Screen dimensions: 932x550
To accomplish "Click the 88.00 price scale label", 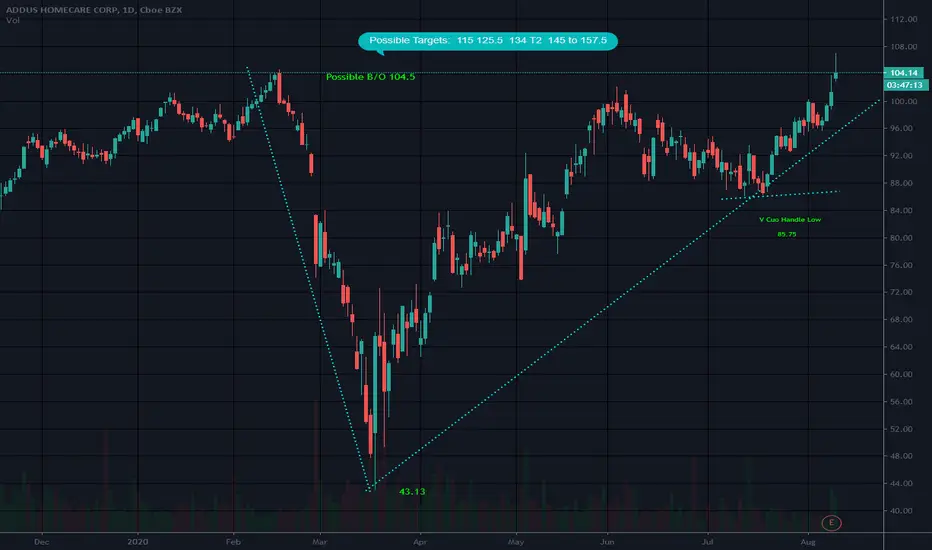I will [x=903, y=183].
